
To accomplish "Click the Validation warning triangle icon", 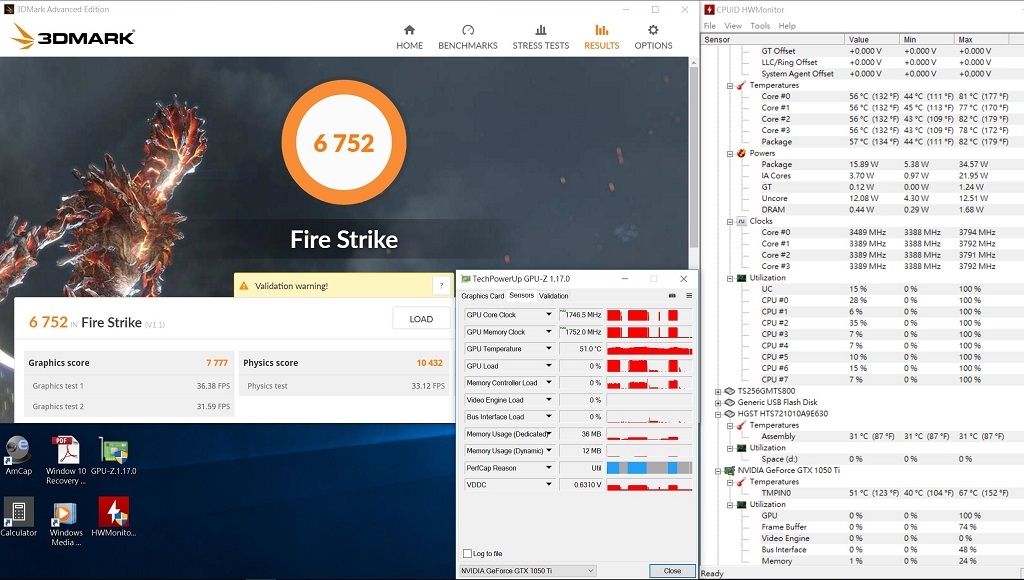I will 244,285.
